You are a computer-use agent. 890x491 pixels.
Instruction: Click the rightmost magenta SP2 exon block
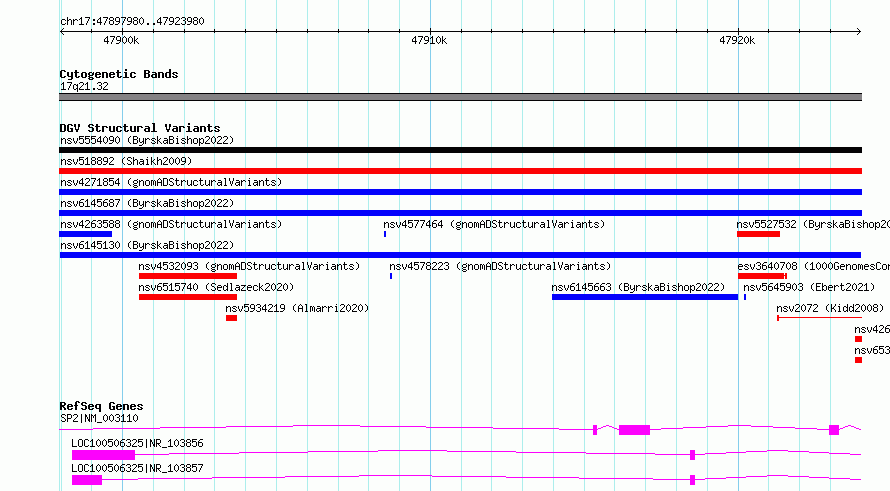pos(834,430)
